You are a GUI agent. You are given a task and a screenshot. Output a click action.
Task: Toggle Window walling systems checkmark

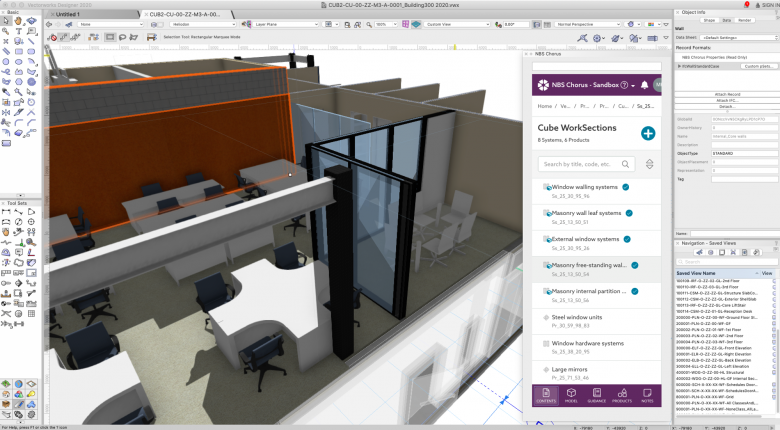pos(626,187)
